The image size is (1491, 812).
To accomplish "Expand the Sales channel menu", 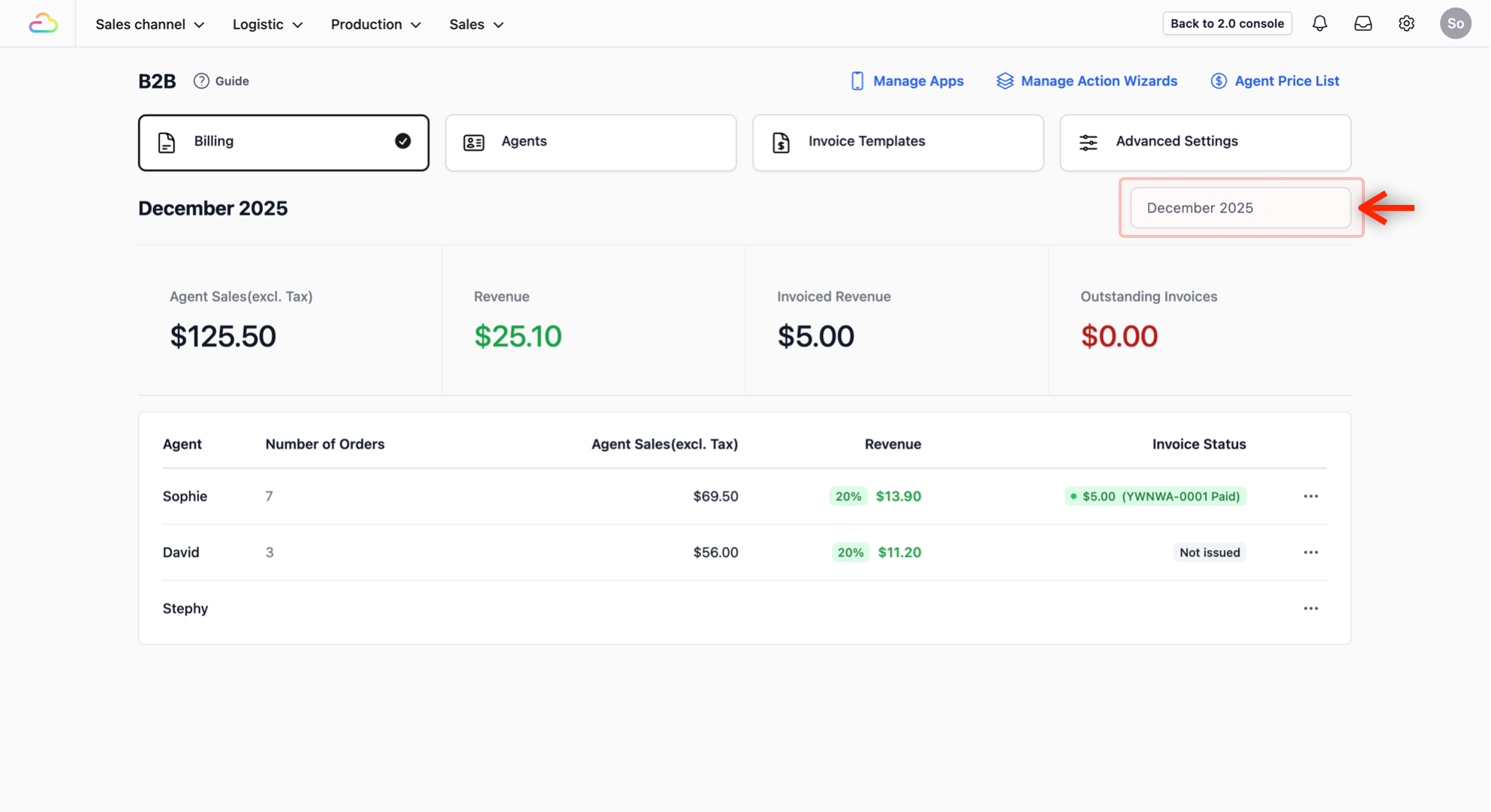I will tap(149, 24).
